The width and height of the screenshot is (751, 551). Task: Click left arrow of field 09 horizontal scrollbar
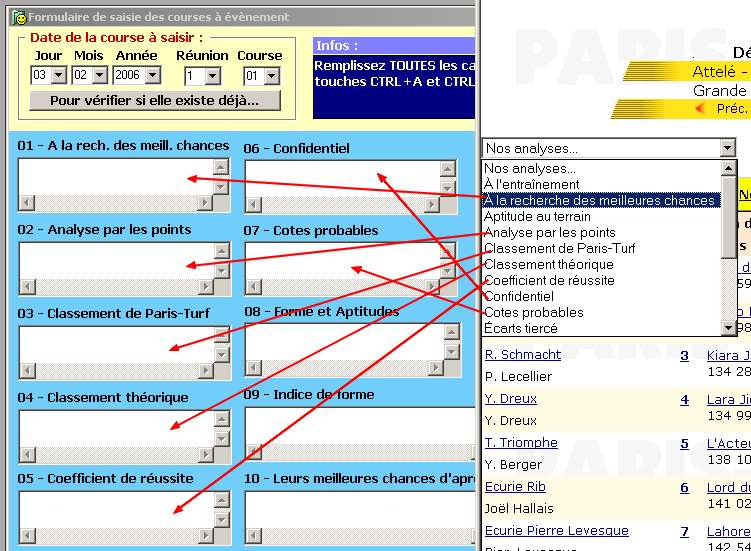click(254, 451)
